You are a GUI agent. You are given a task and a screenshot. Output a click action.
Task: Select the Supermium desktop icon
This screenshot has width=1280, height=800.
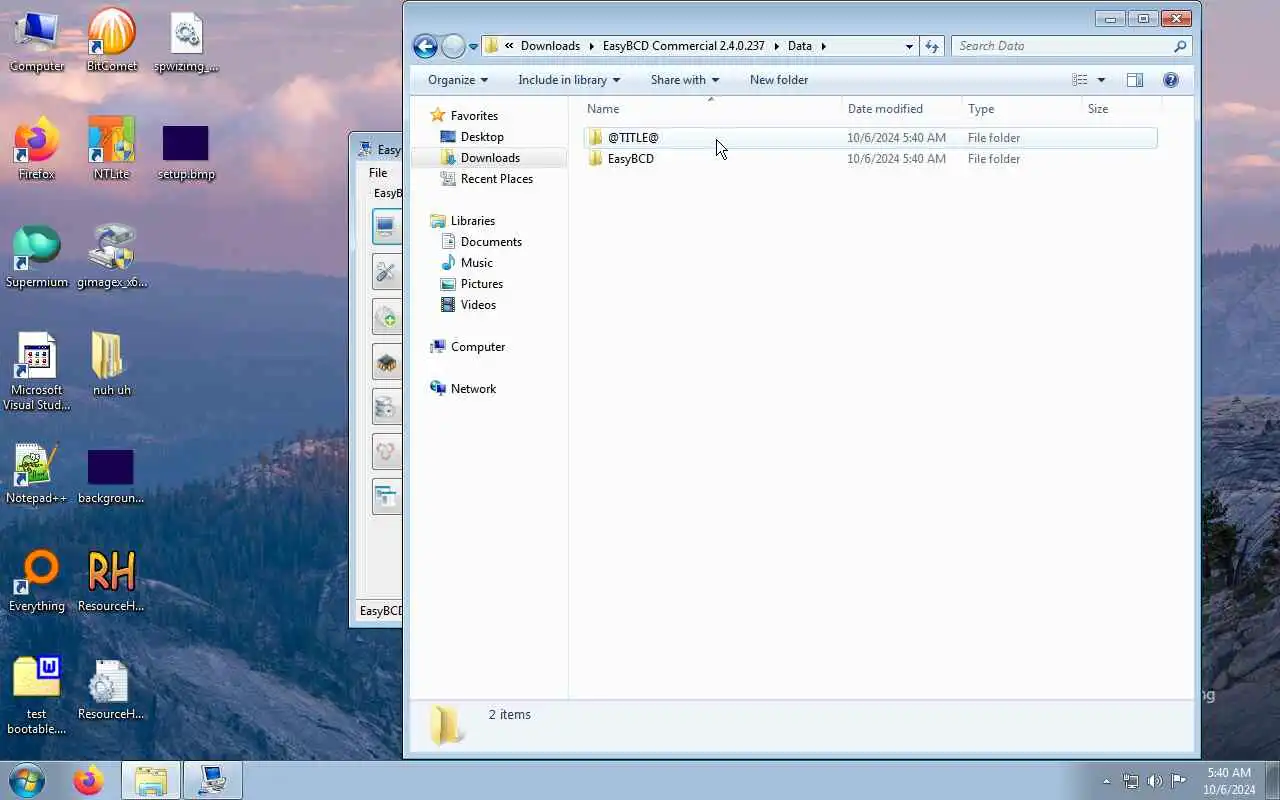[37, 257]
